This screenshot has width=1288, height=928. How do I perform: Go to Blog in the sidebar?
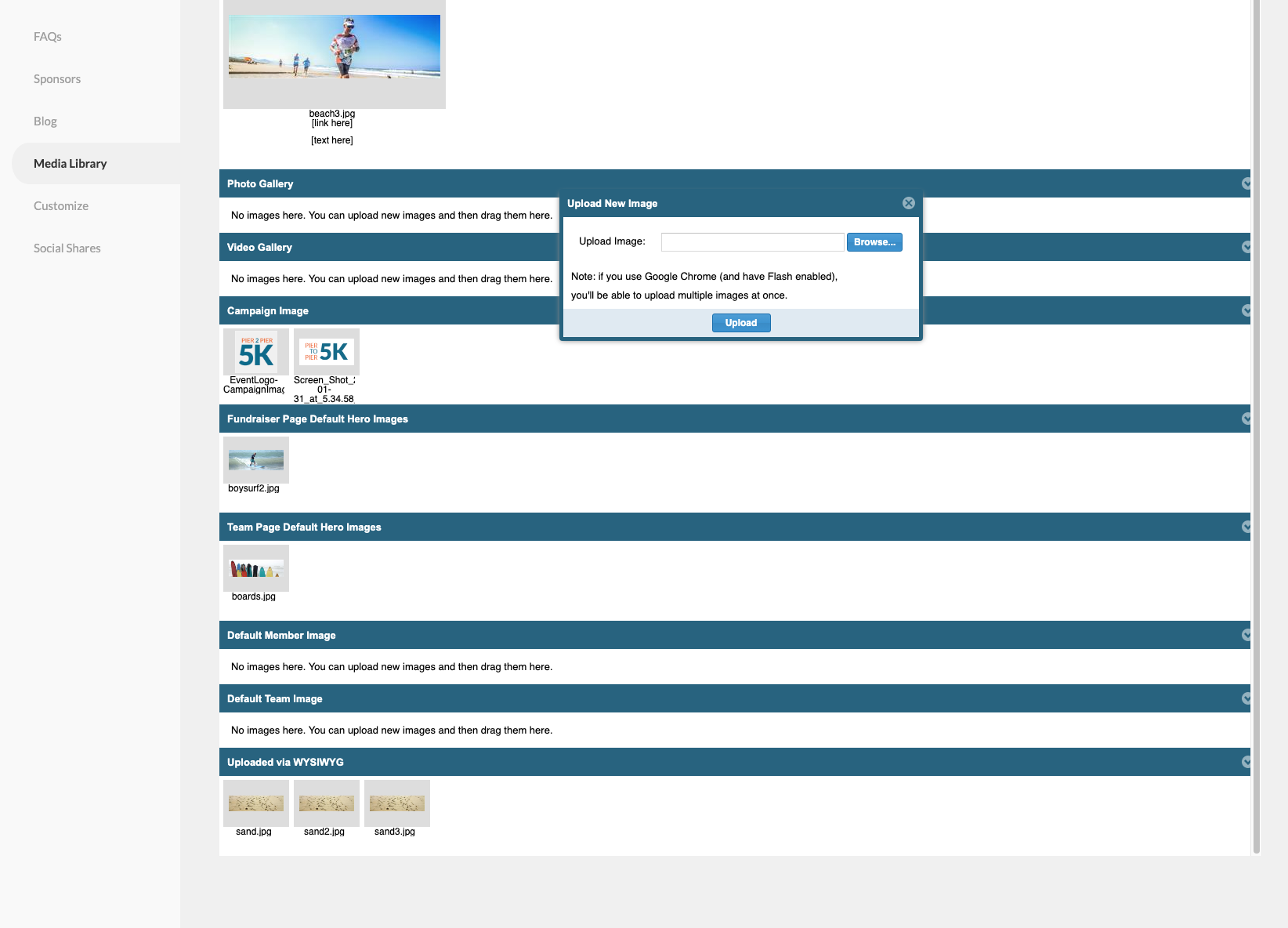click(45, 121)
